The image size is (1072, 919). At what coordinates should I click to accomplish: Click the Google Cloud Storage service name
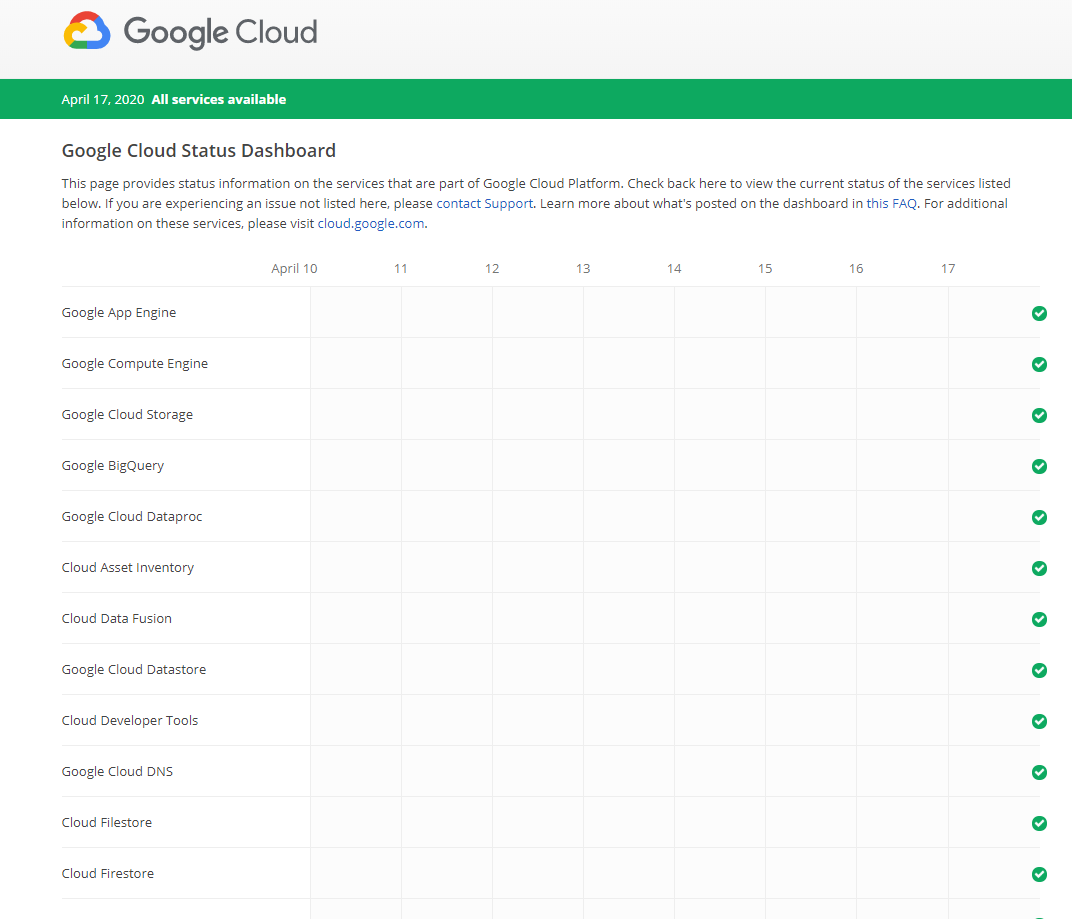pos(127,414)
